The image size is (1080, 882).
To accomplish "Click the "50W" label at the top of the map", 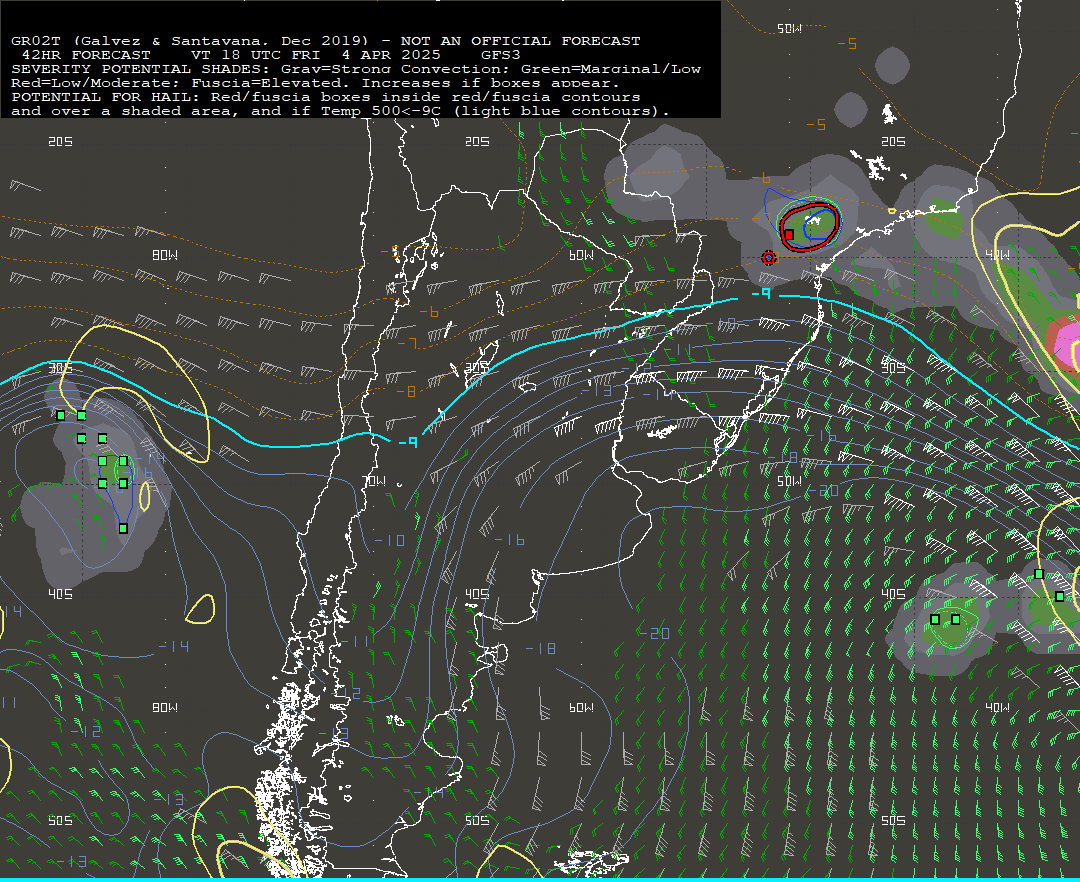I will [789, 29].
